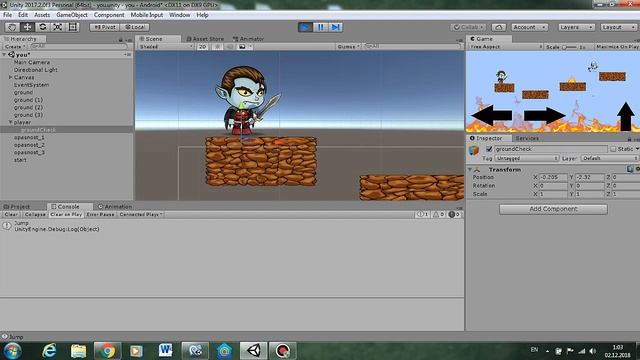Open the Assets menu
This screenshot has width=640, height=360.
pyautogui.click(x=42, y=15)
